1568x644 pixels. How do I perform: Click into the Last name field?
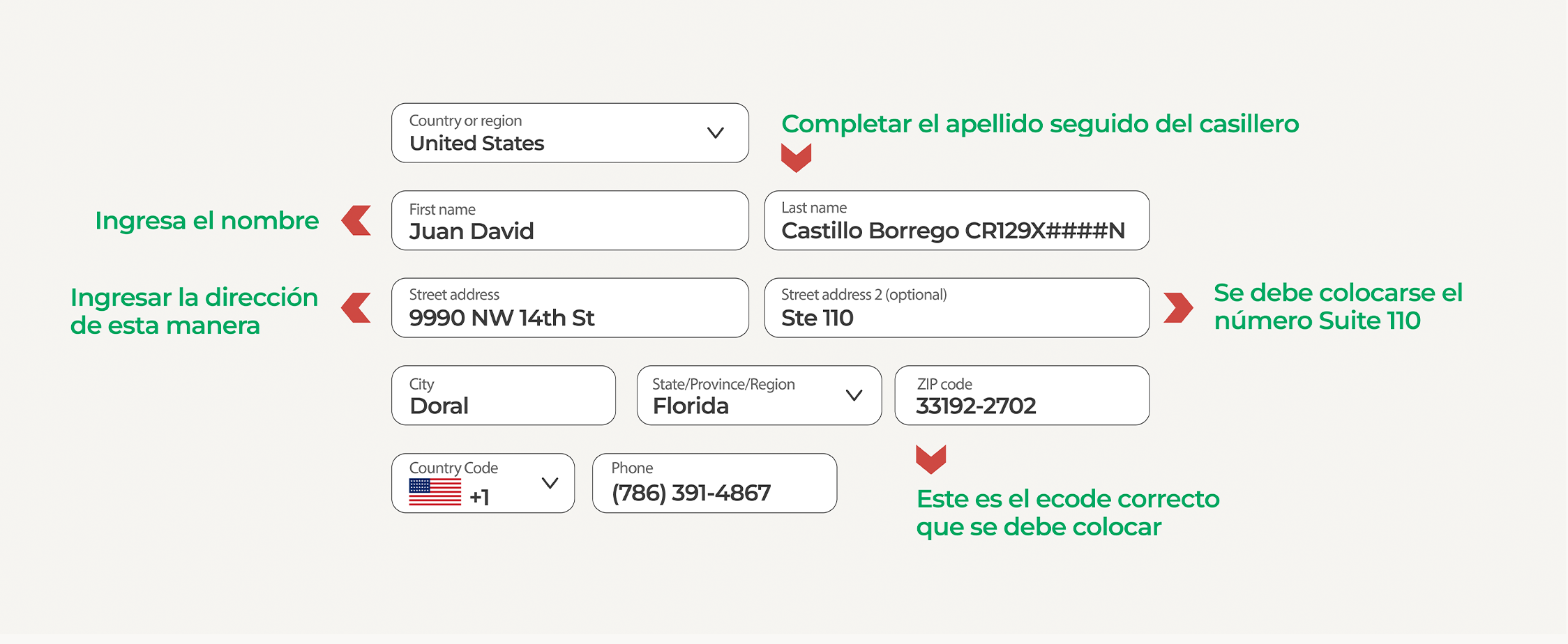tap(956, 221)
